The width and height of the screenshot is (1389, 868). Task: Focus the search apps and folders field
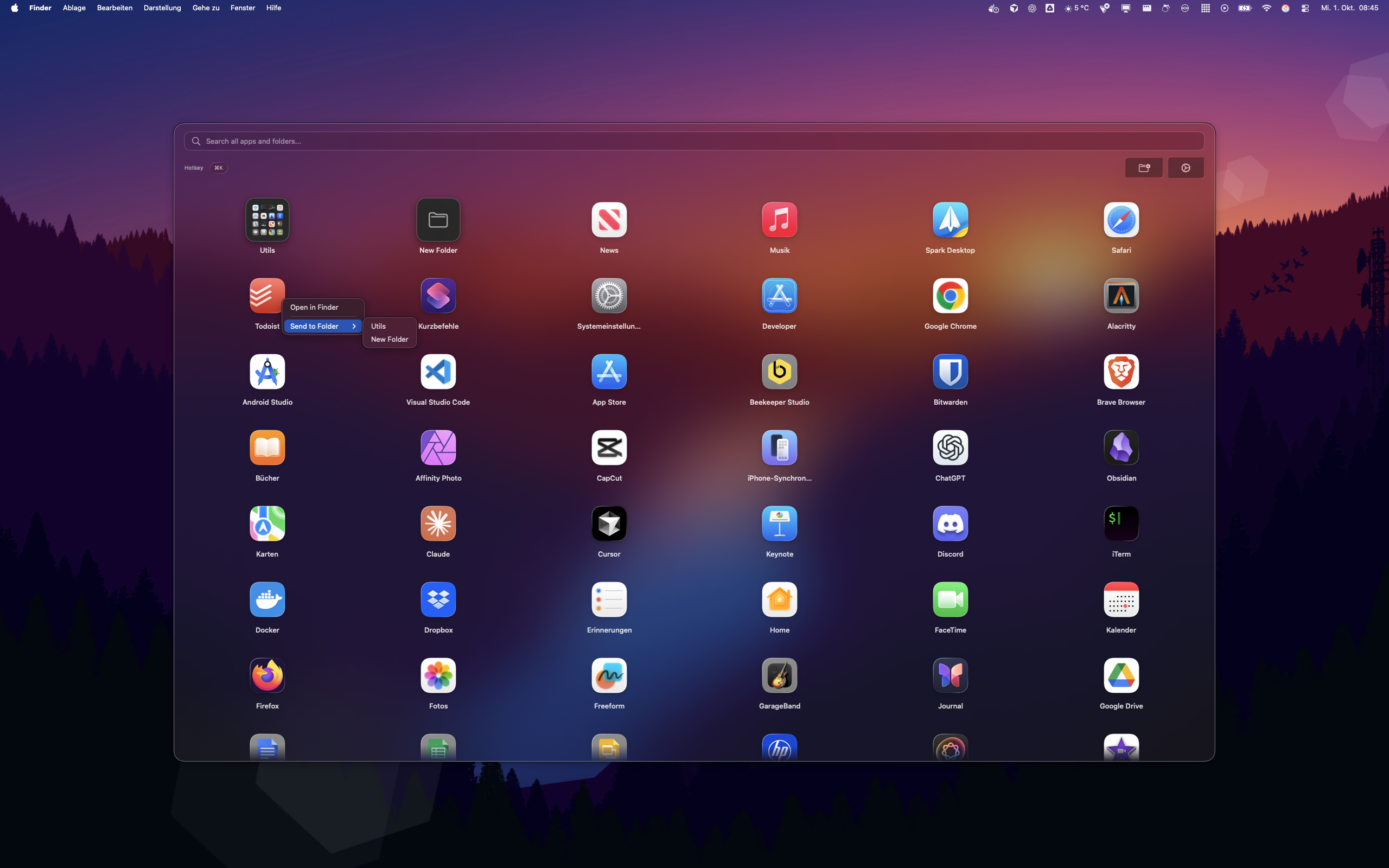click(x=693, y=141)
